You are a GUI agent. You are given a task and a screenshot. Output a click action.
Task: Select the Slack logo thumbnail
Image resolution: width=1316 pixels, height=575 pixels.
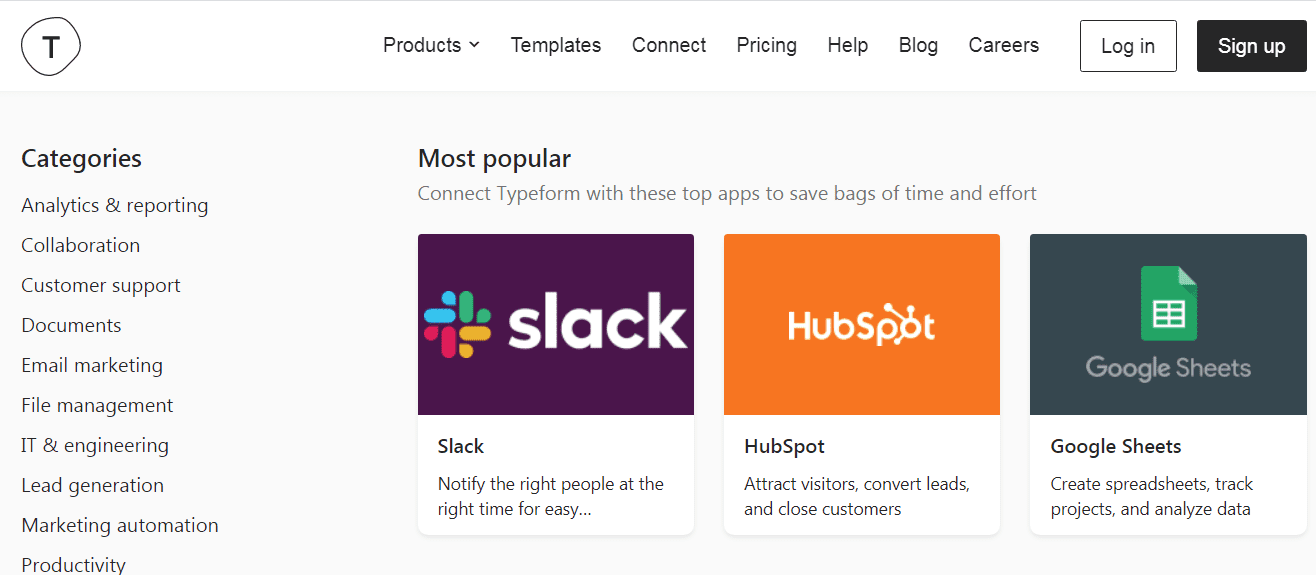(x=556, y=324)
